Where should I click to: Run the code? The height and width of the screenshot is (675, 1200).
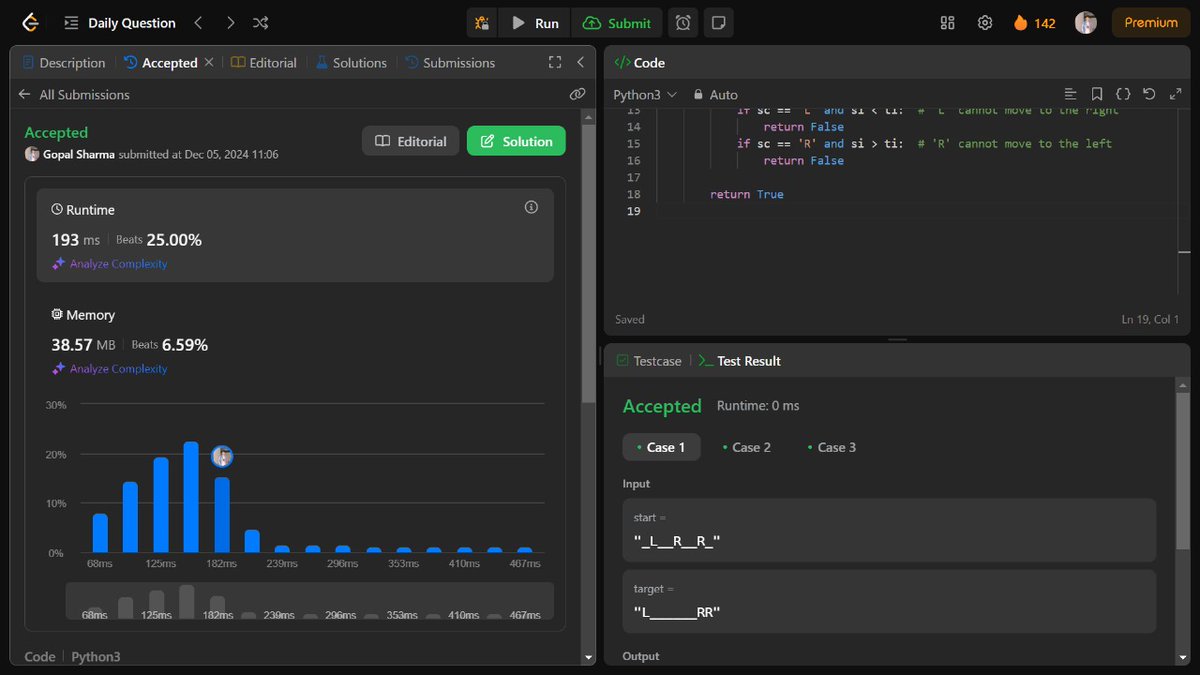534,22
